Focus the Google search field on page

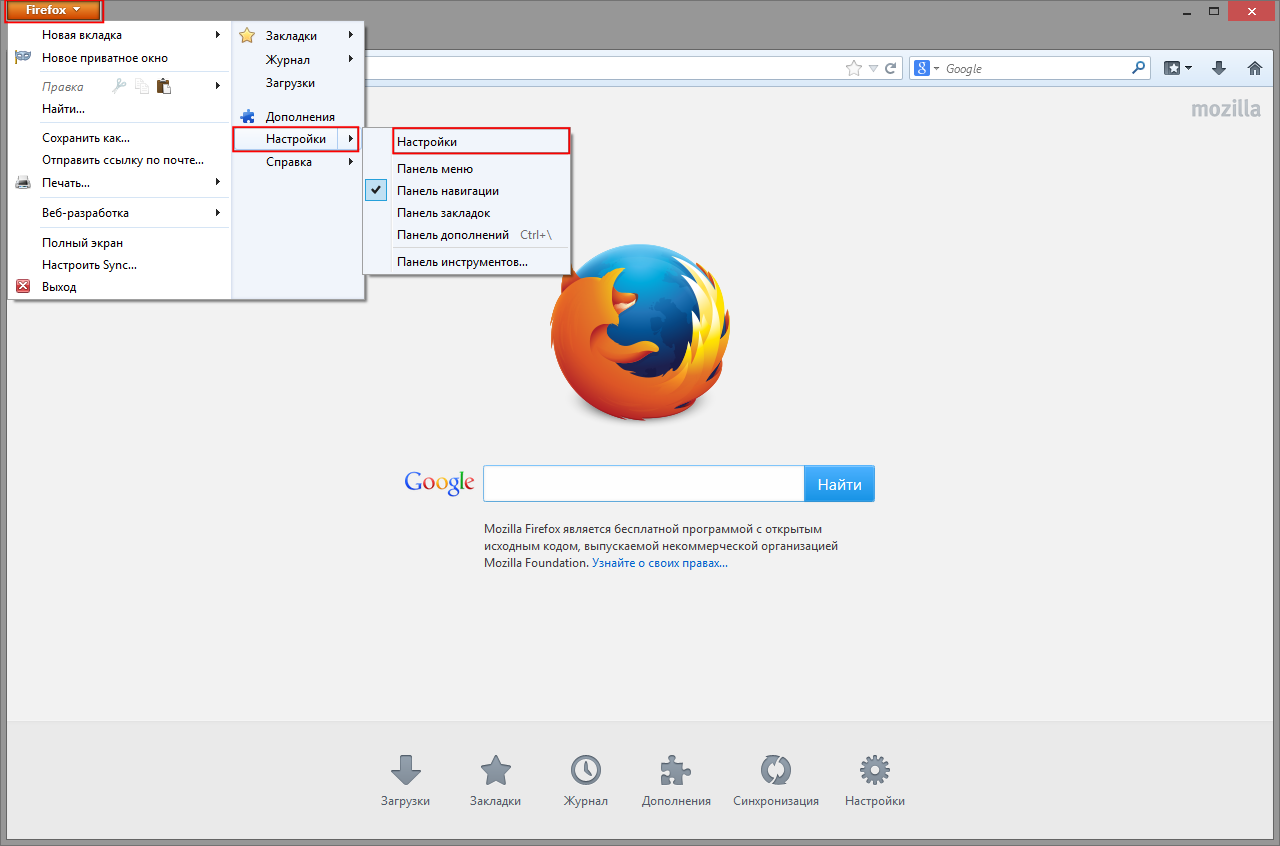click(644, 484)
